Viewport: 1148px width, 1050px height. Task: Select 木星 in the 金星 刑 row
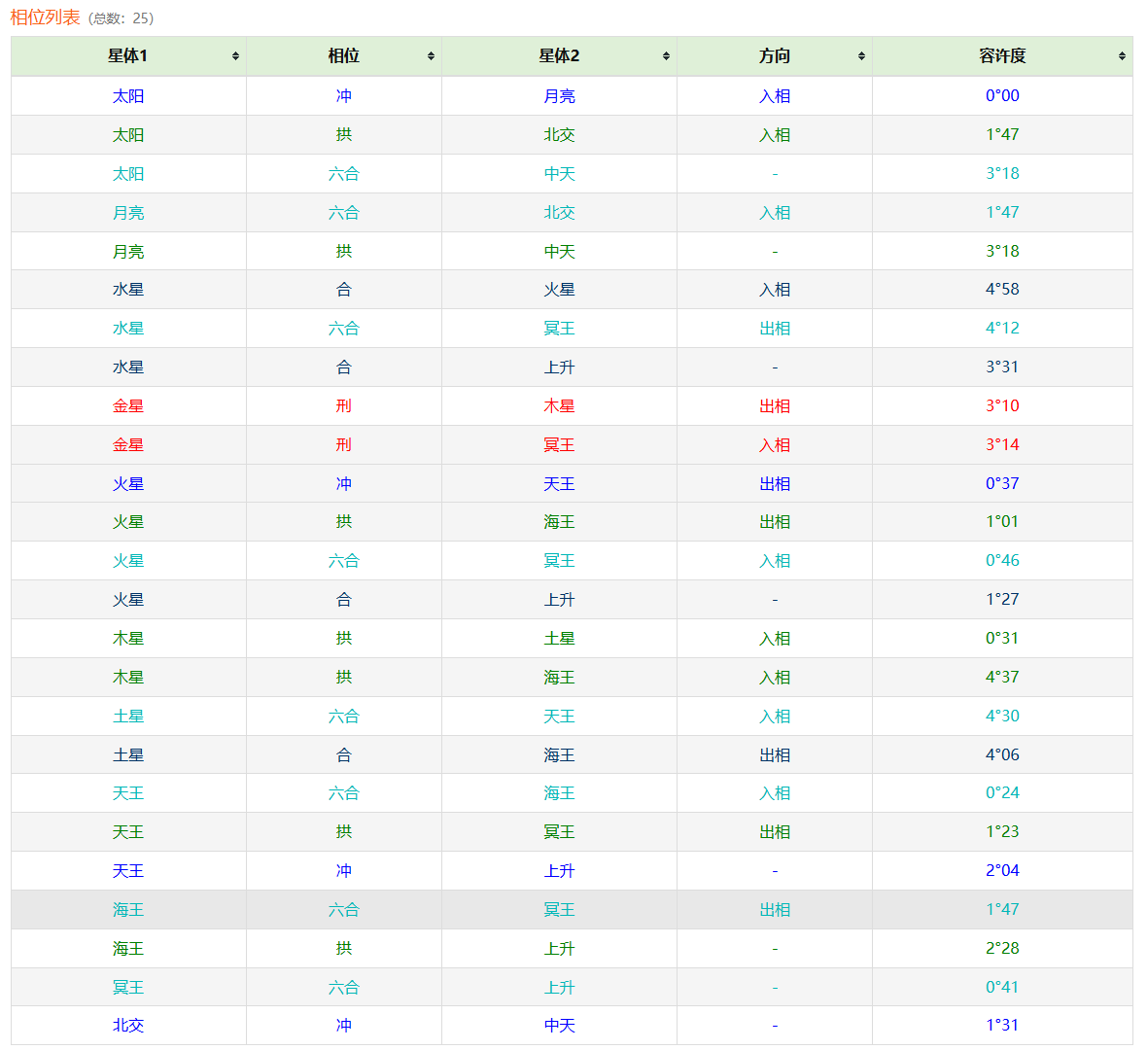coord(559,406)
